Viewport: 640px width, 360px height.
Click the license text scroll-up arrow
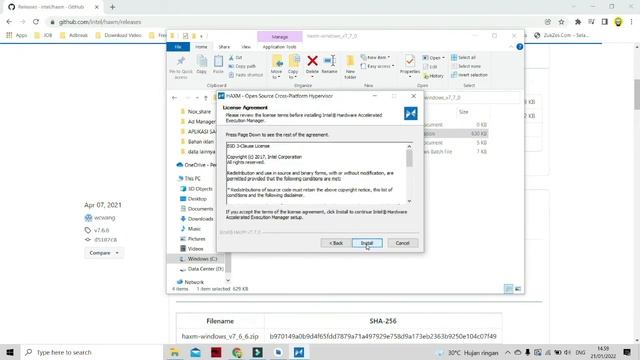[x=409, y=146]
